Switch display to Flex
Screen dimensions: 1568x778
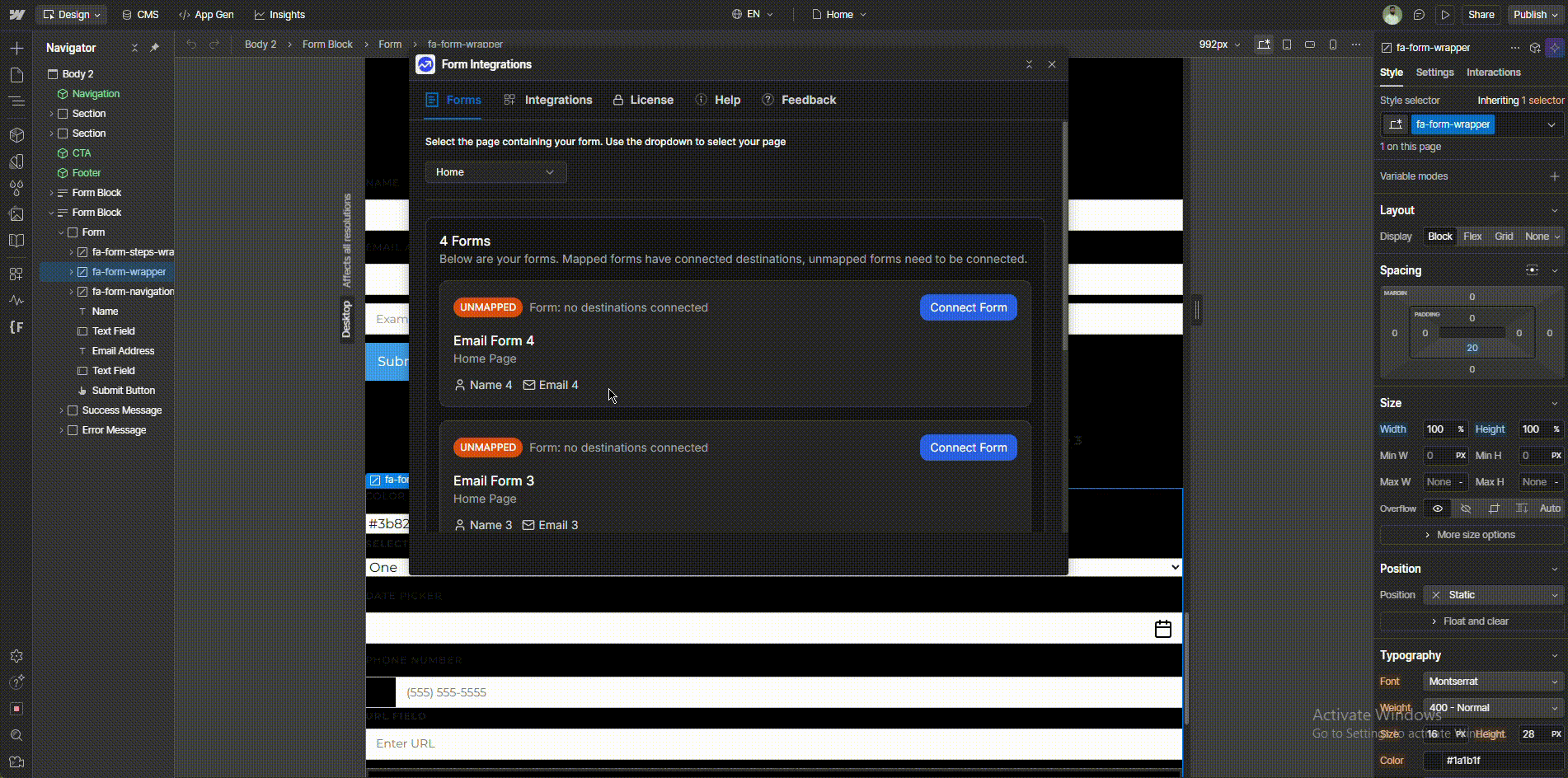click(x=1472, y=237)
